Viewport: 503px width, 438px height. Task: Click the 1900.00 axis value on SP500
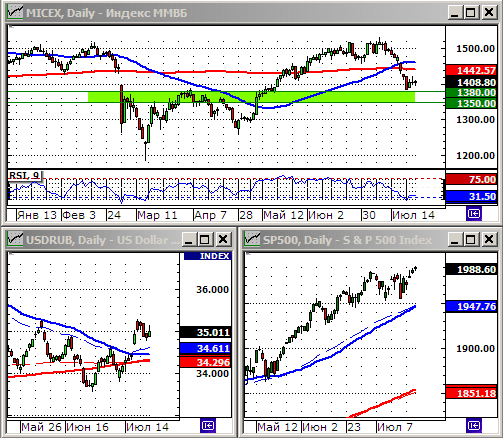pyautogui.click(x=475, y=349)
